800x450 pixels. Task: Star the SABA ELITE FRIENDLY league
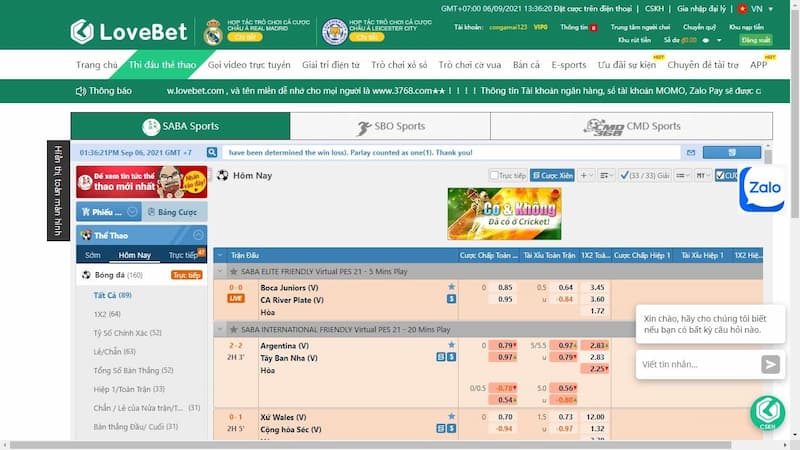(x=234, y=271)
